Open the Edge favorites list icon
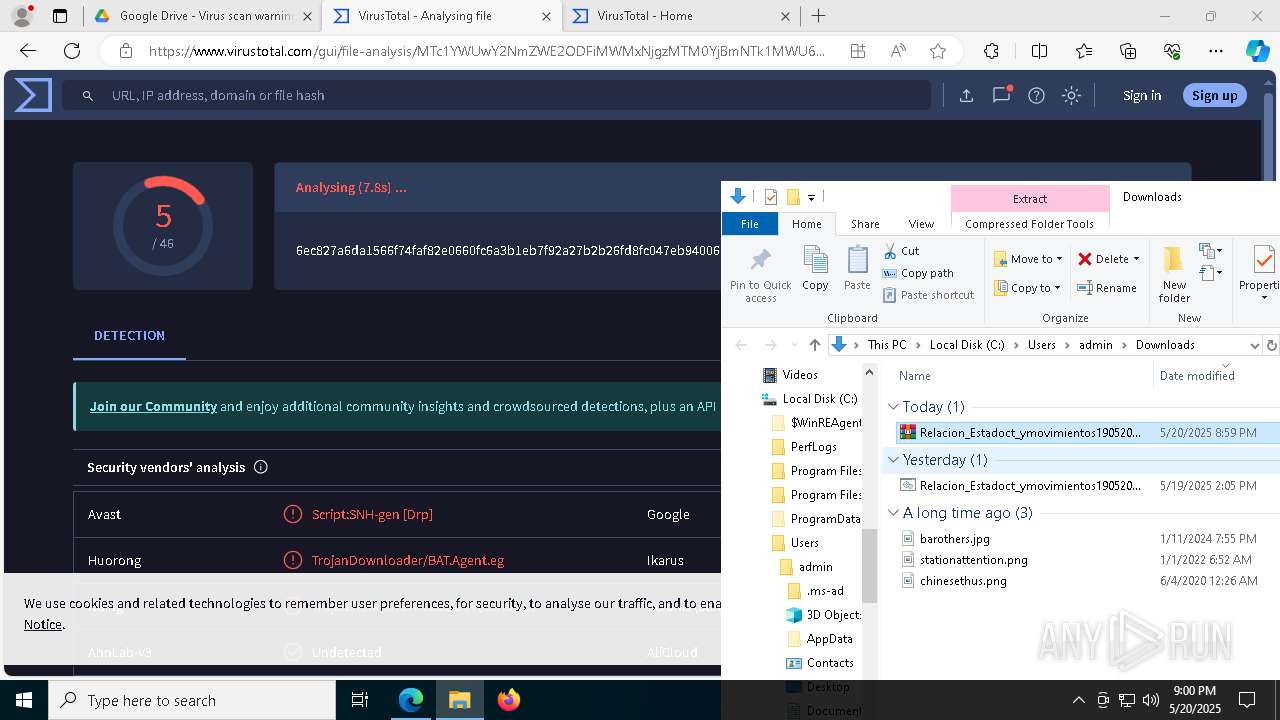Screen dimensions: 1280x720 coord(1084,51)
